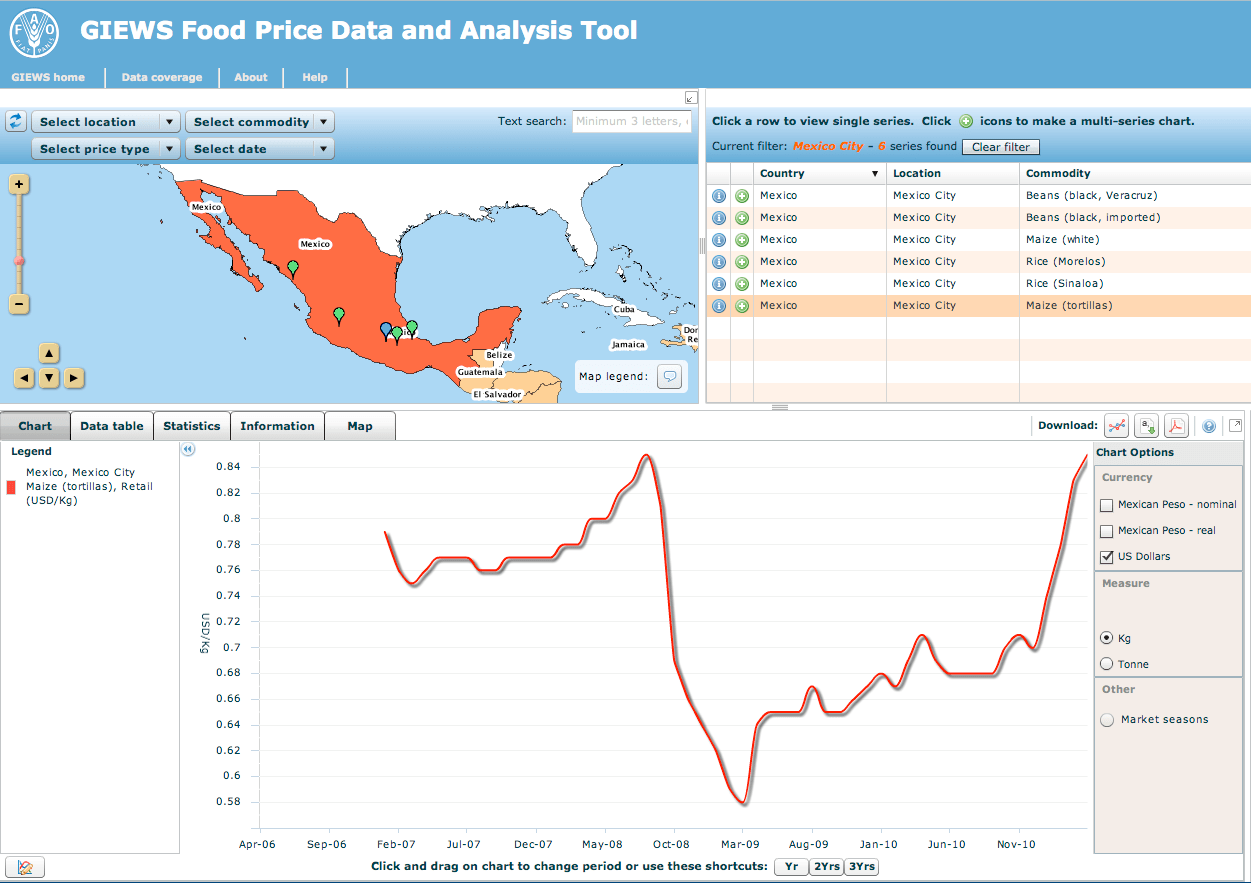This screenshot has width=1251, height=883.
Task: Switch to the Statistics tab
Action: [192, 426]
